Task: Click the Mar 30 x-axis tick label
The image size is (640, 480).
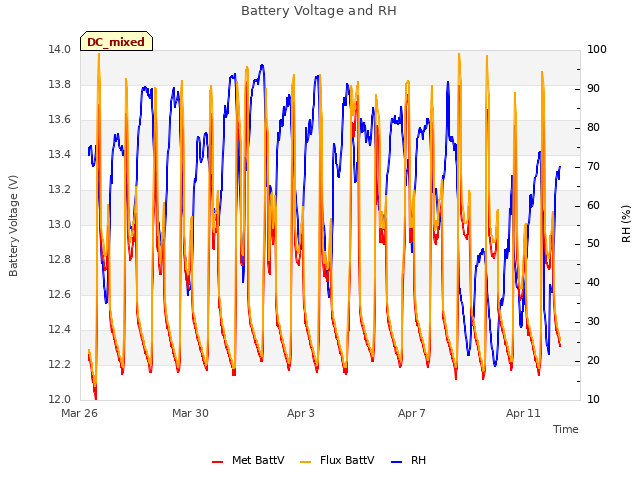Action: [190, 413]
